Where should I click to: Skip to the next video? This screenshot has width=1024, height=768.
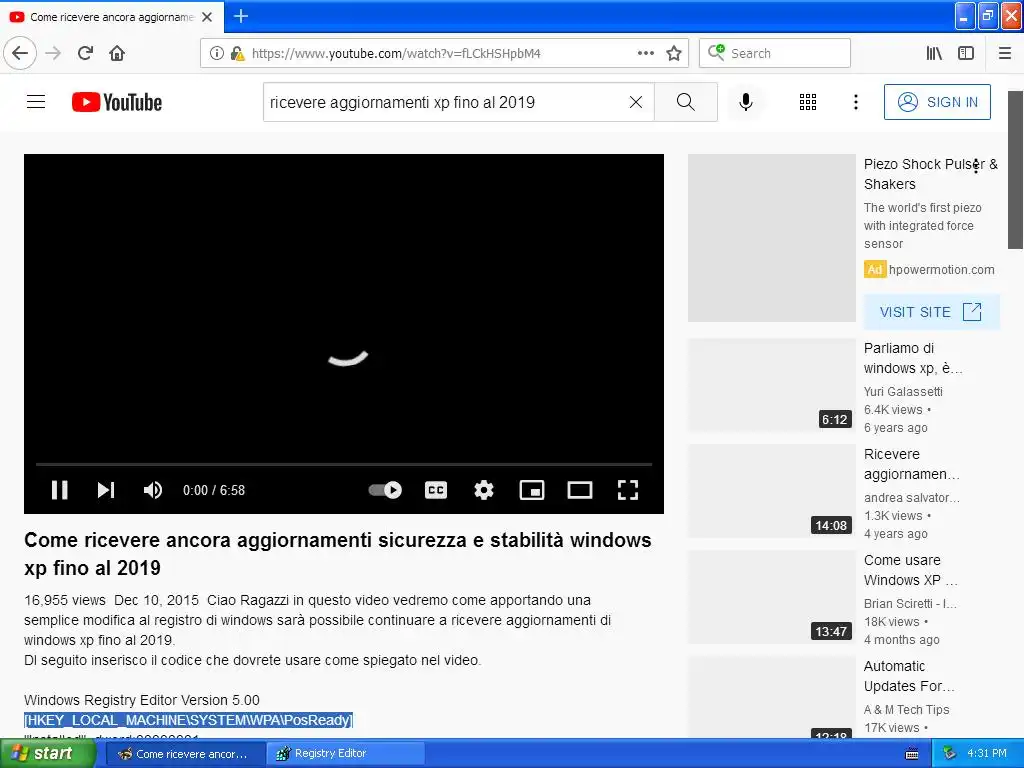(106, 490)
